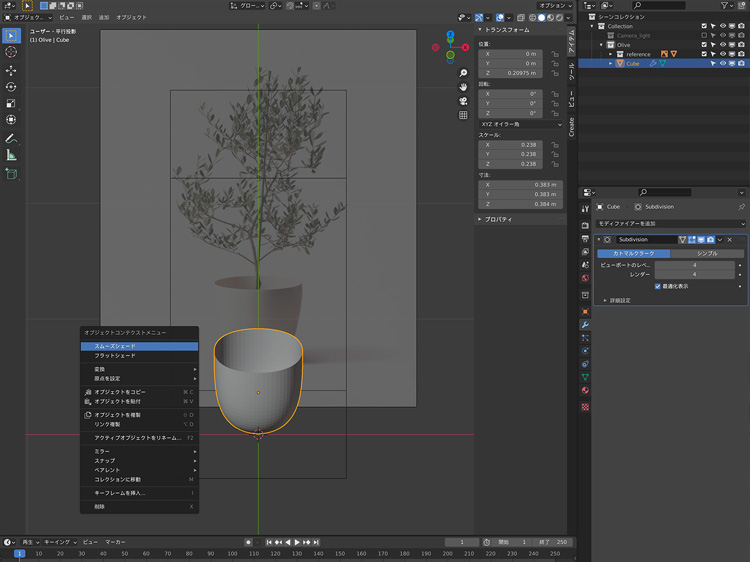750x562 pixels.
Task: Open the モディファイアーを追加 dropdown
Action: coord(671,223)
